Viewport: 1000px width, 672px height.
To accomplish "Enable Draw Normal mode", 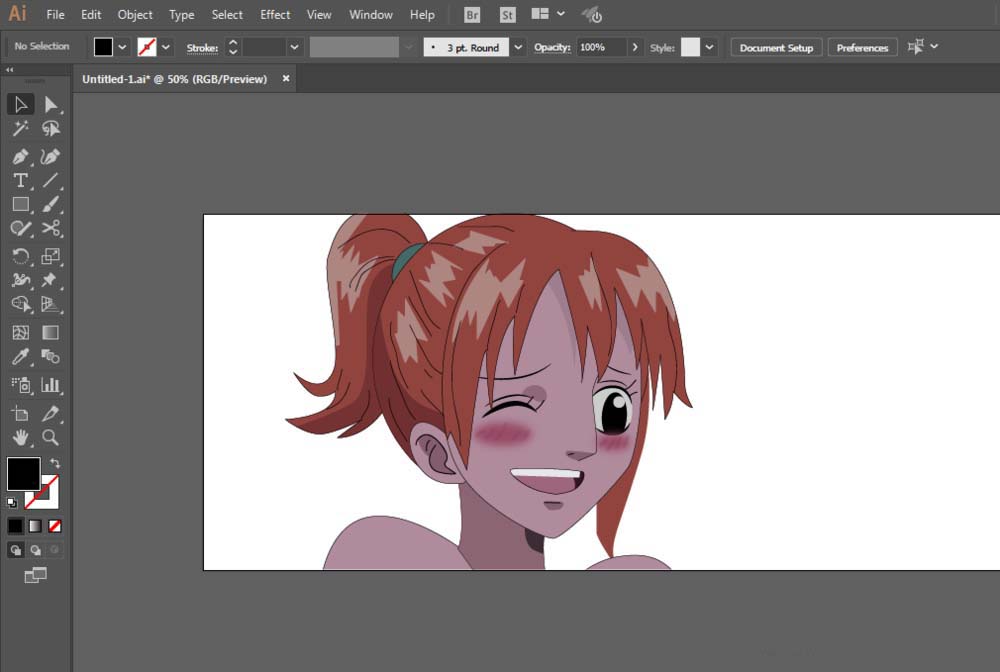I will point(15,550).
